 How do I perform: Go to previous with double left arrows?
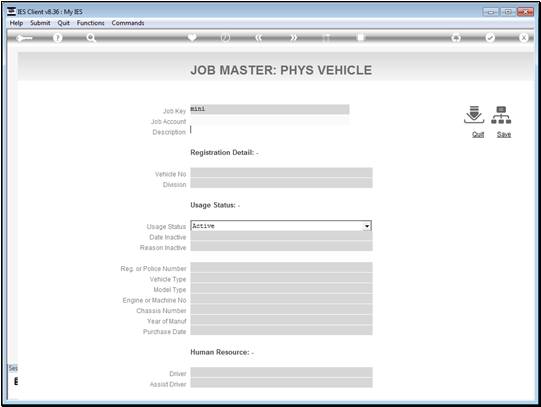pyautogui.click(x=259, y=38)
